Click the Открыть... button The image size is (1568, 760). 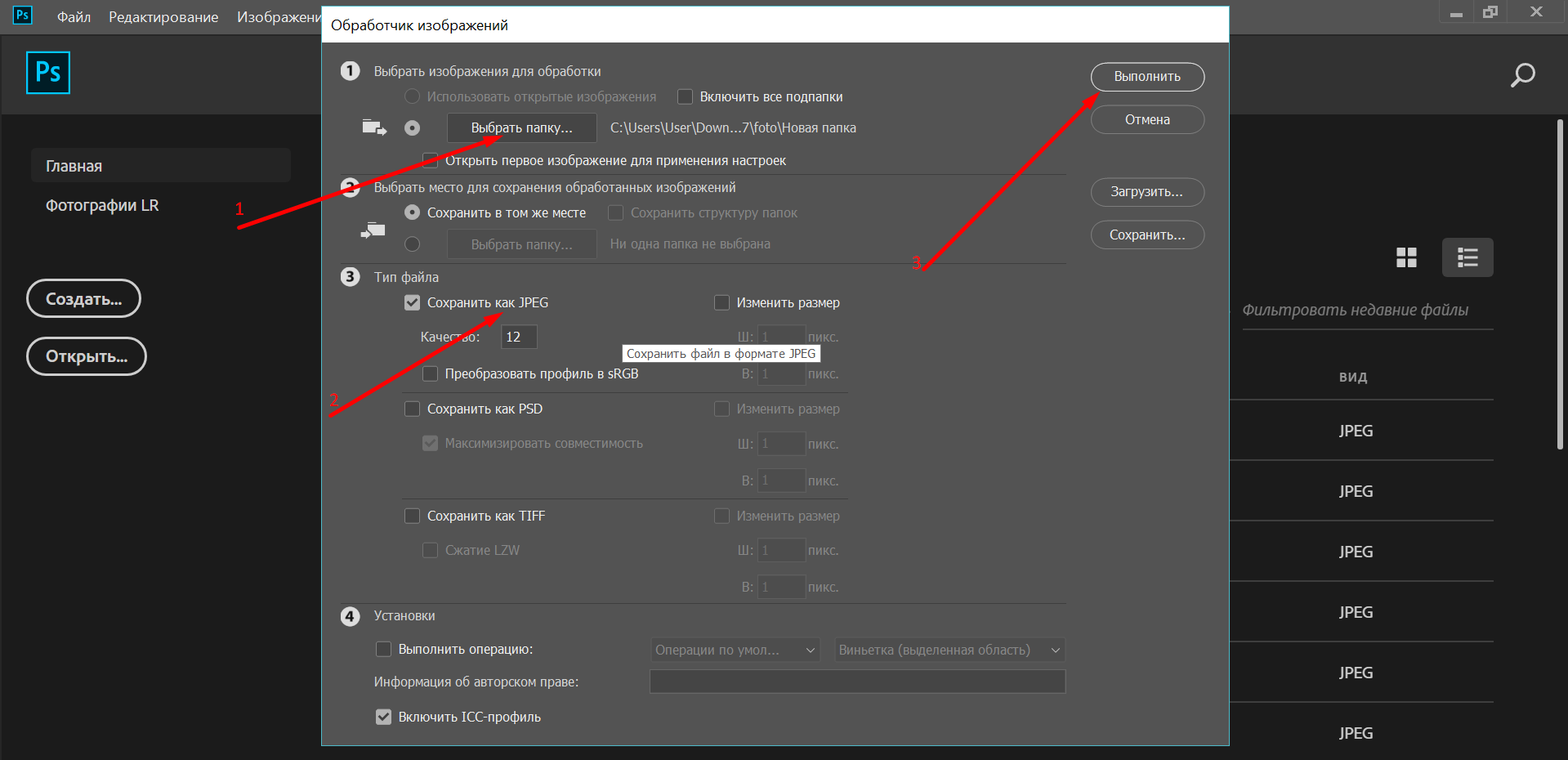pos(87,356)
